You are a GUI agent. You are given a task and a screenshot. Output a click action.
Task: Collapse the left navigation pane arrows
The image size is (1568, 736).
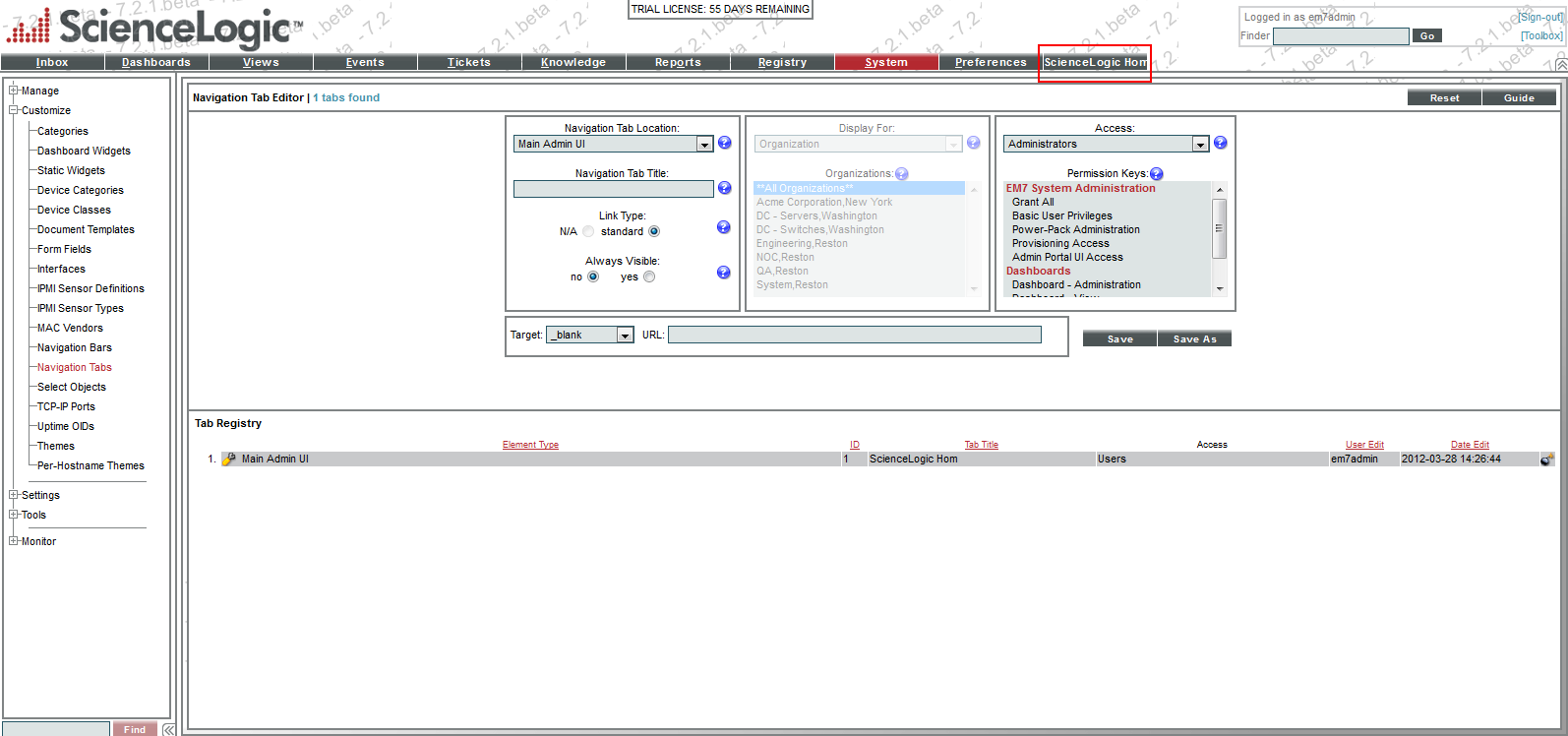pos(169,729)
